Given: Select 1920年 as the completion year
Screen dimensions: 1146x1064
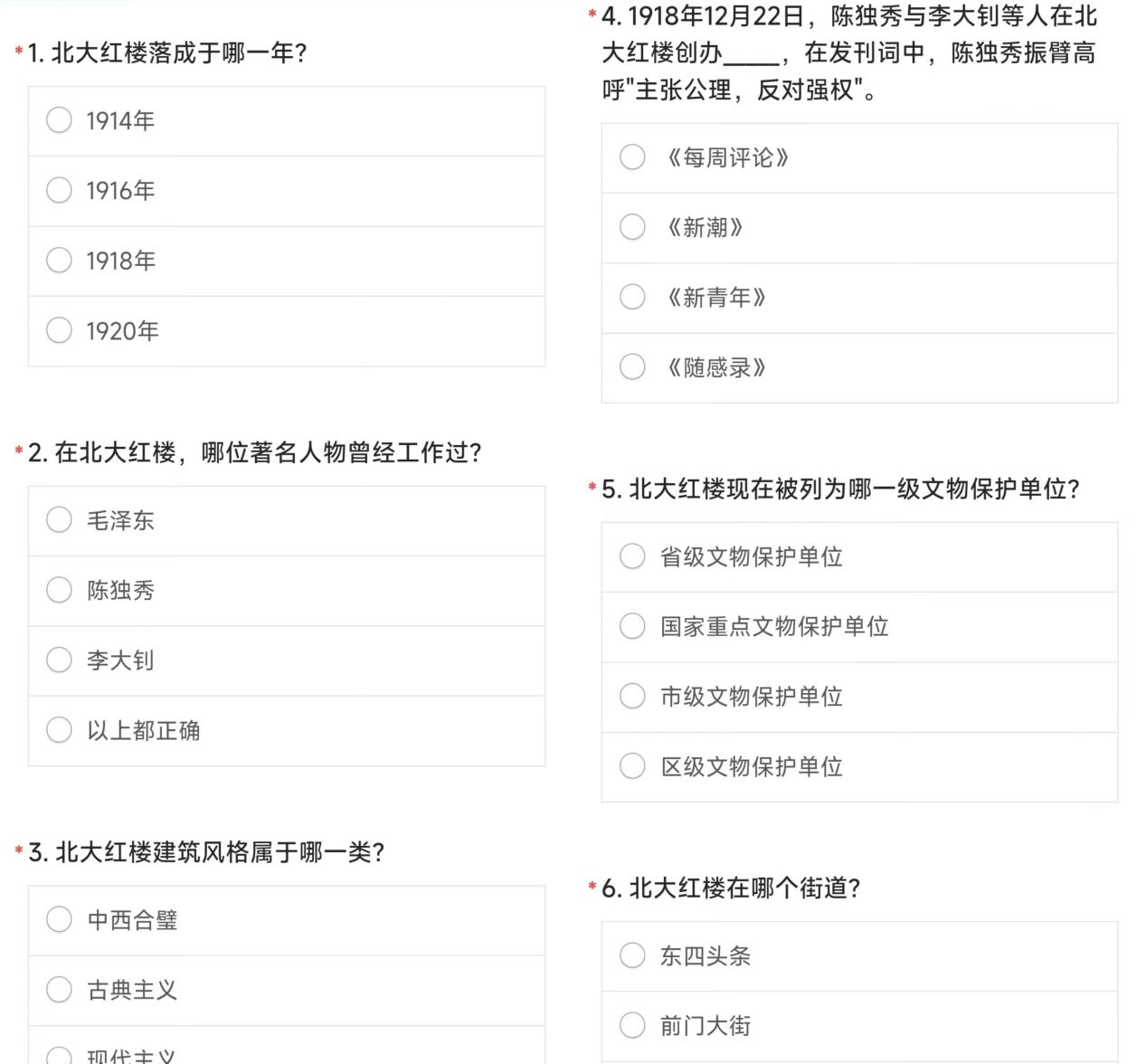Looking at the screenshot, I should (x=59, y=330).
